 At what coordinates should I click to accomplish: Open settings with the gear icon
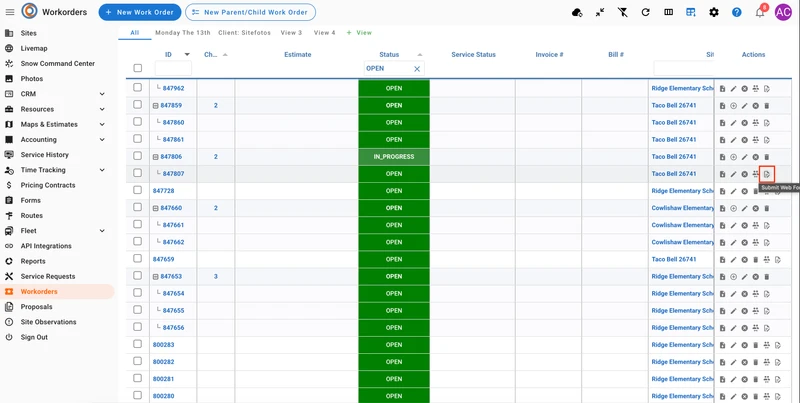(x=714, y=12)
